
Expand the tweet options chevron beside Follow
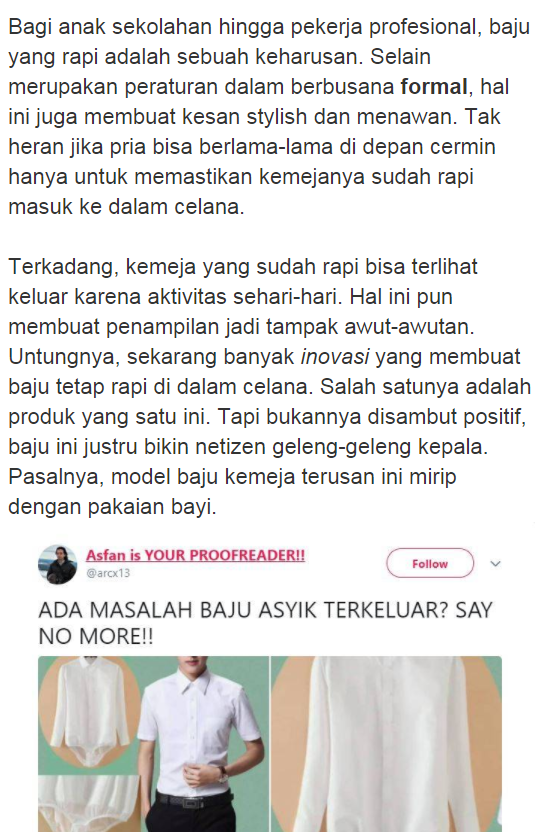495,564
